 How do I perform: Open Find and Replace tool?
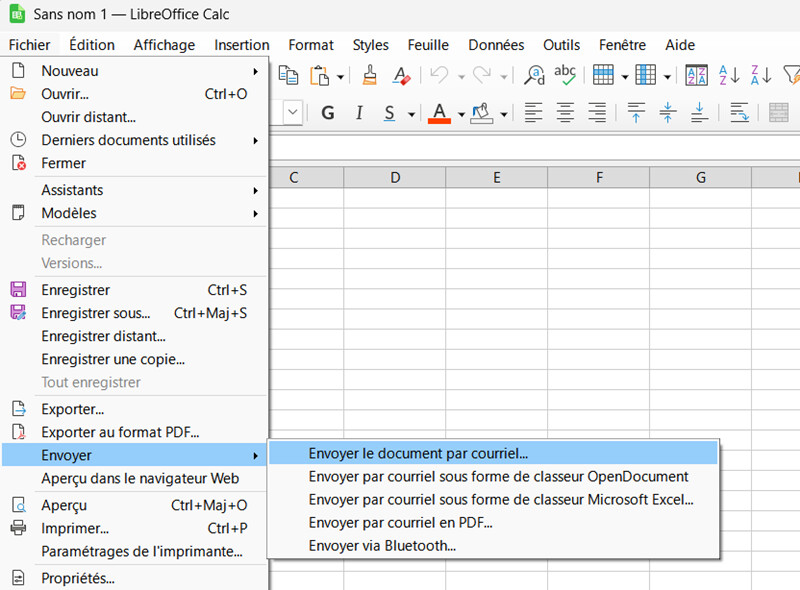[x=535, y=75]
